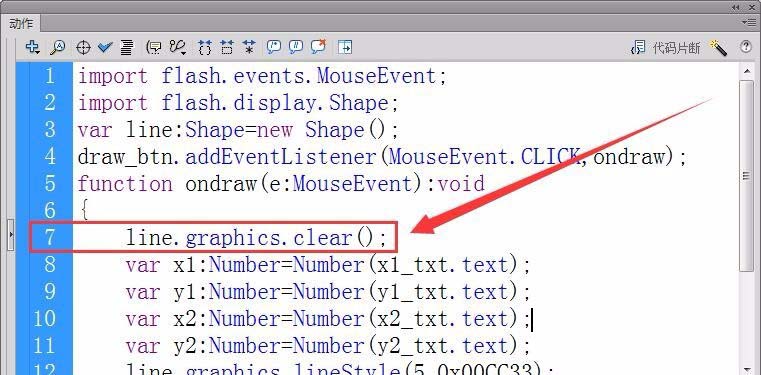761x375 pixels.
Task: Click the opening brace on line 6
Action: [x=84, y=211]
